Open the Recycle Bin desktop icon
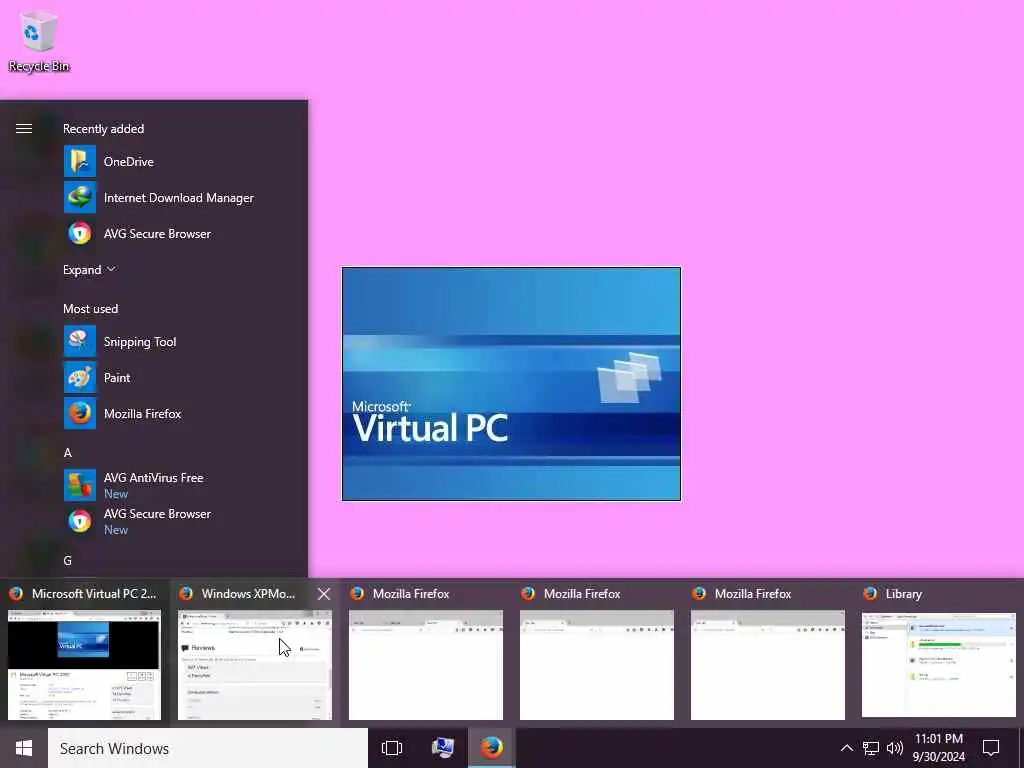1024x768 pixels. (39, 42)
